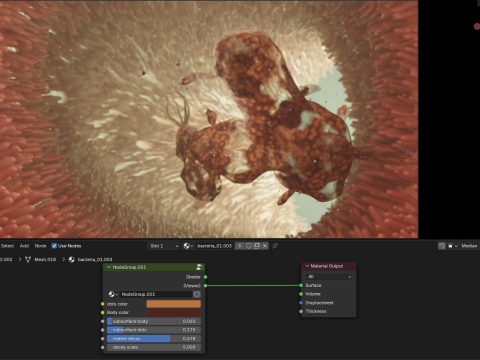480x360 pixels.
Task: Click the enable decay input socket
Action: click(103, 339)
